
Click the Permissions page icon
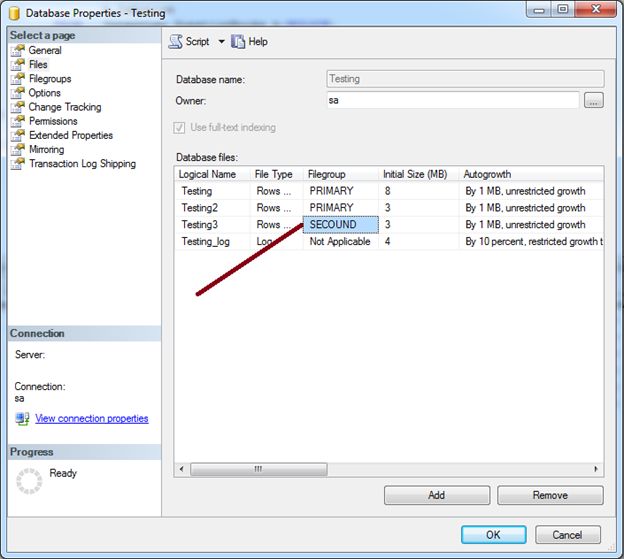[x=18, y=121]
